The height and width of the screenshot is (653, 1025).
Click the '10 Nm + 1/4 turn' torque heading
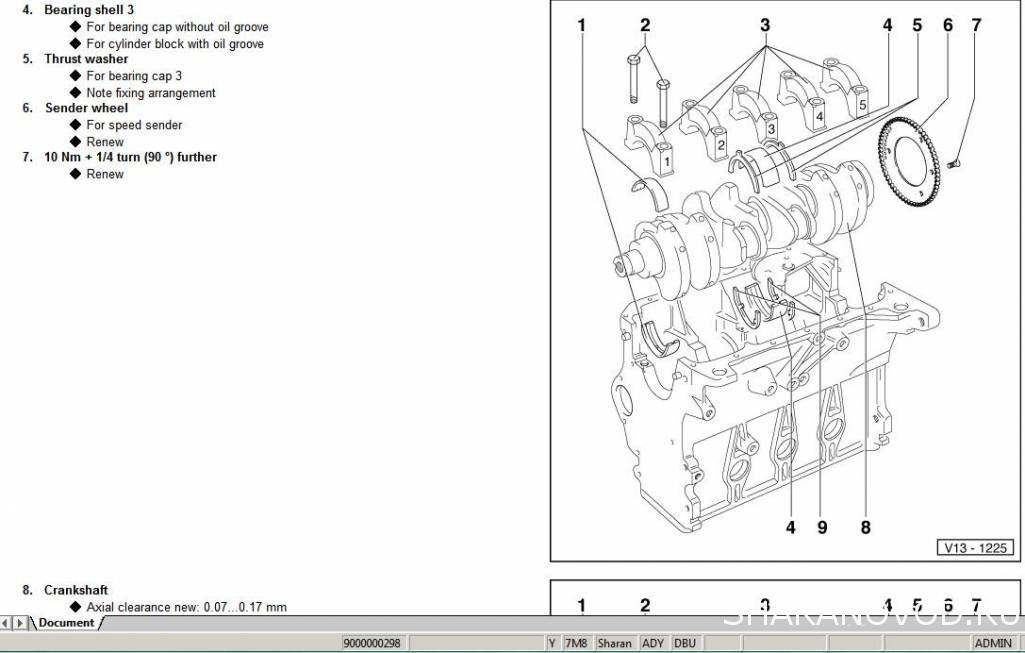[130, 157]
